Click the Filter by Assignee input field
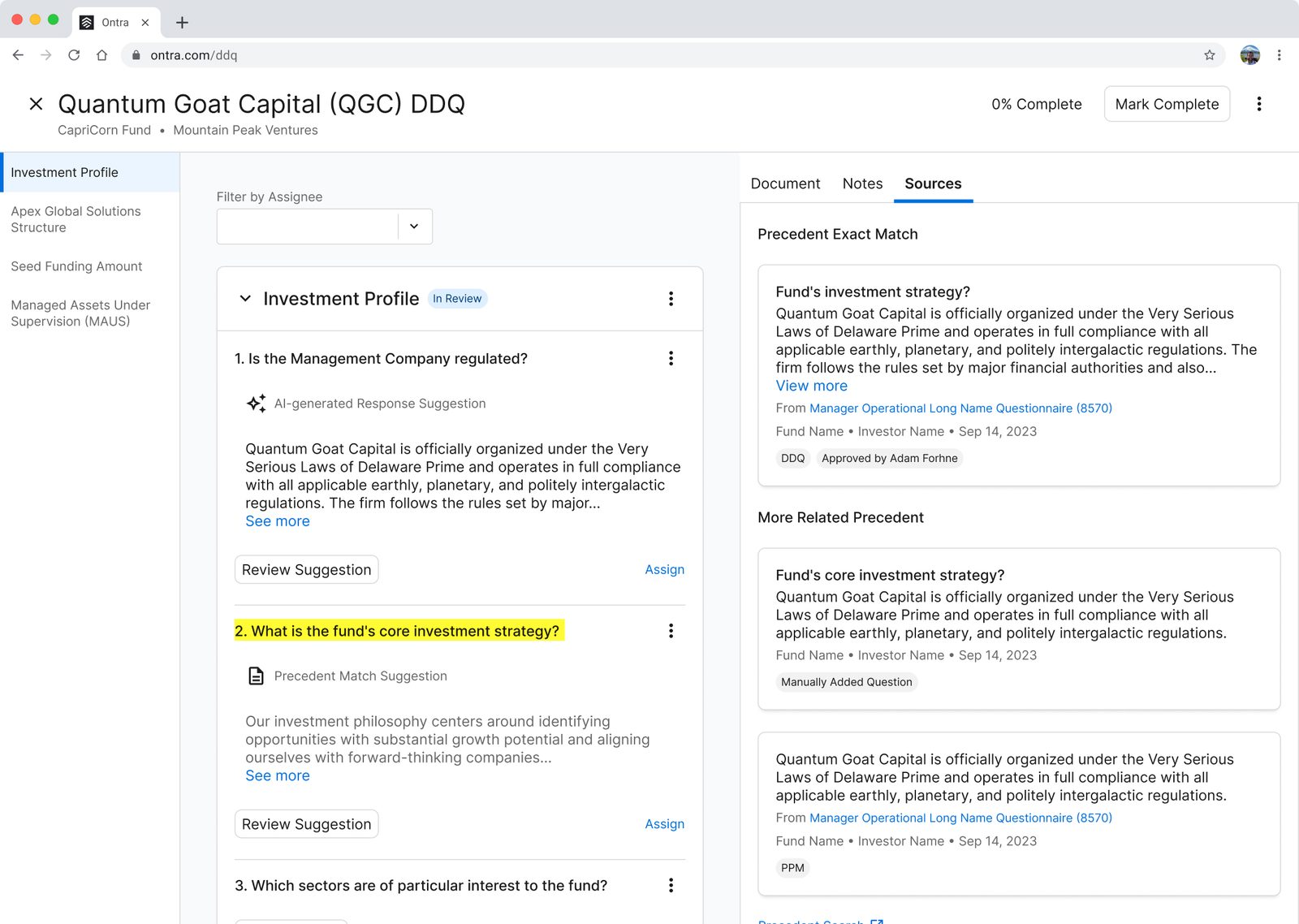 [308, 227]
